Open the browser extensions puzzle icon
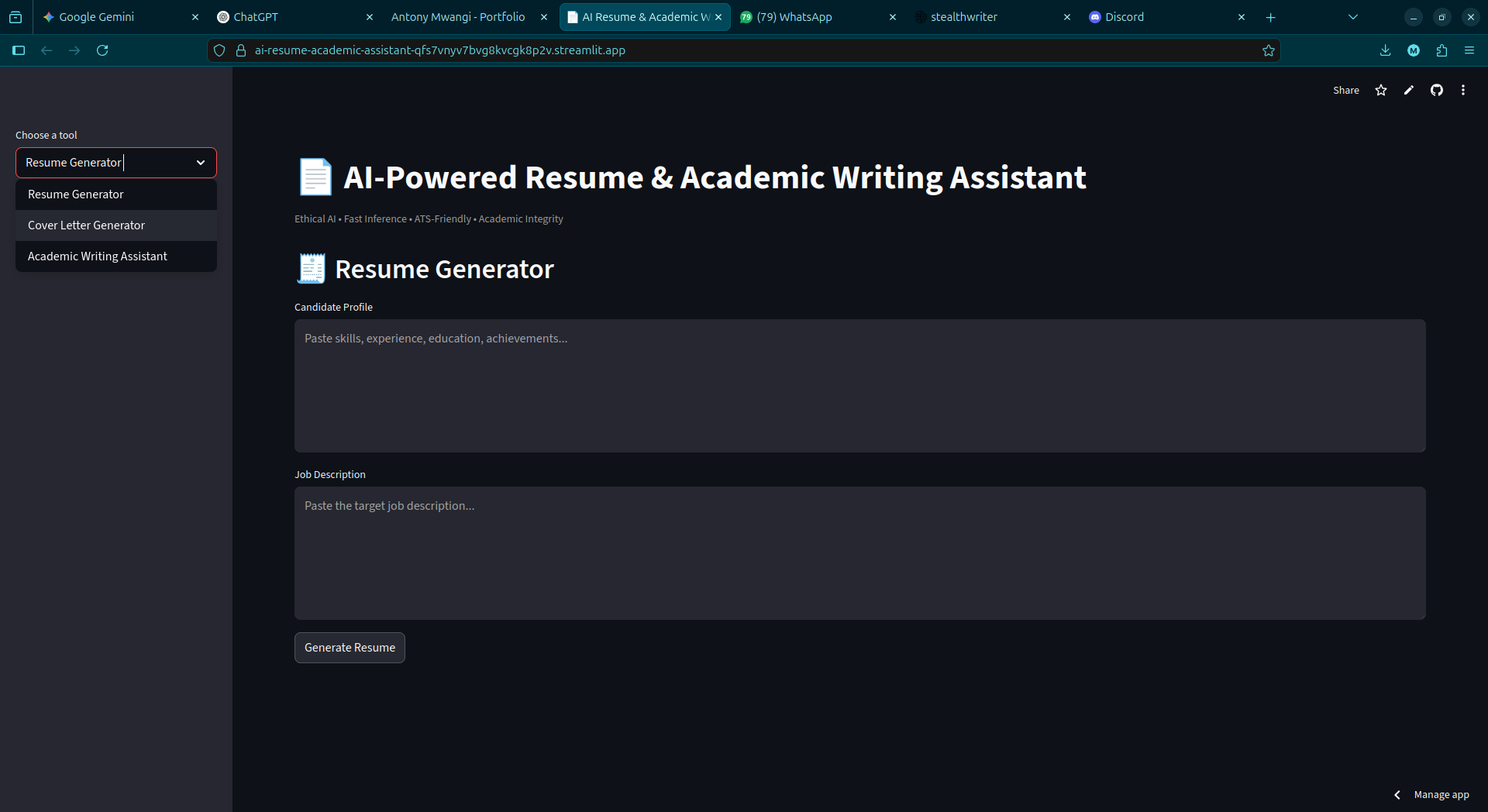 click(x=1441, y=50)
